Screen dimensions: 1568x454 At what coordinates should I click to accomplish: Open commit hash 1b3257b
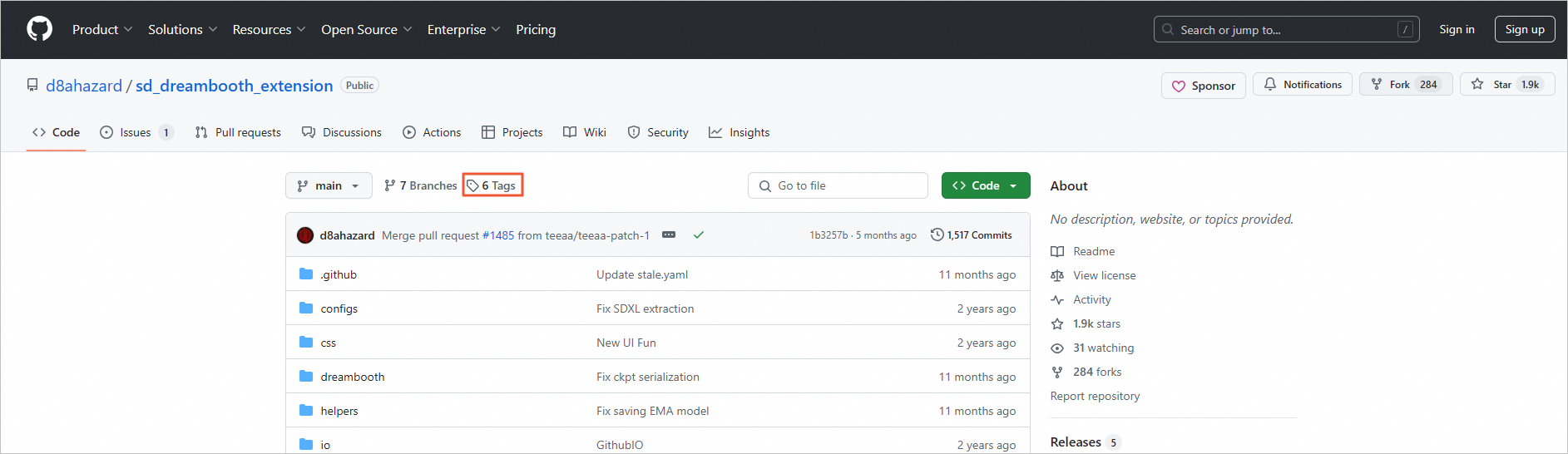[x=829, y=235]
